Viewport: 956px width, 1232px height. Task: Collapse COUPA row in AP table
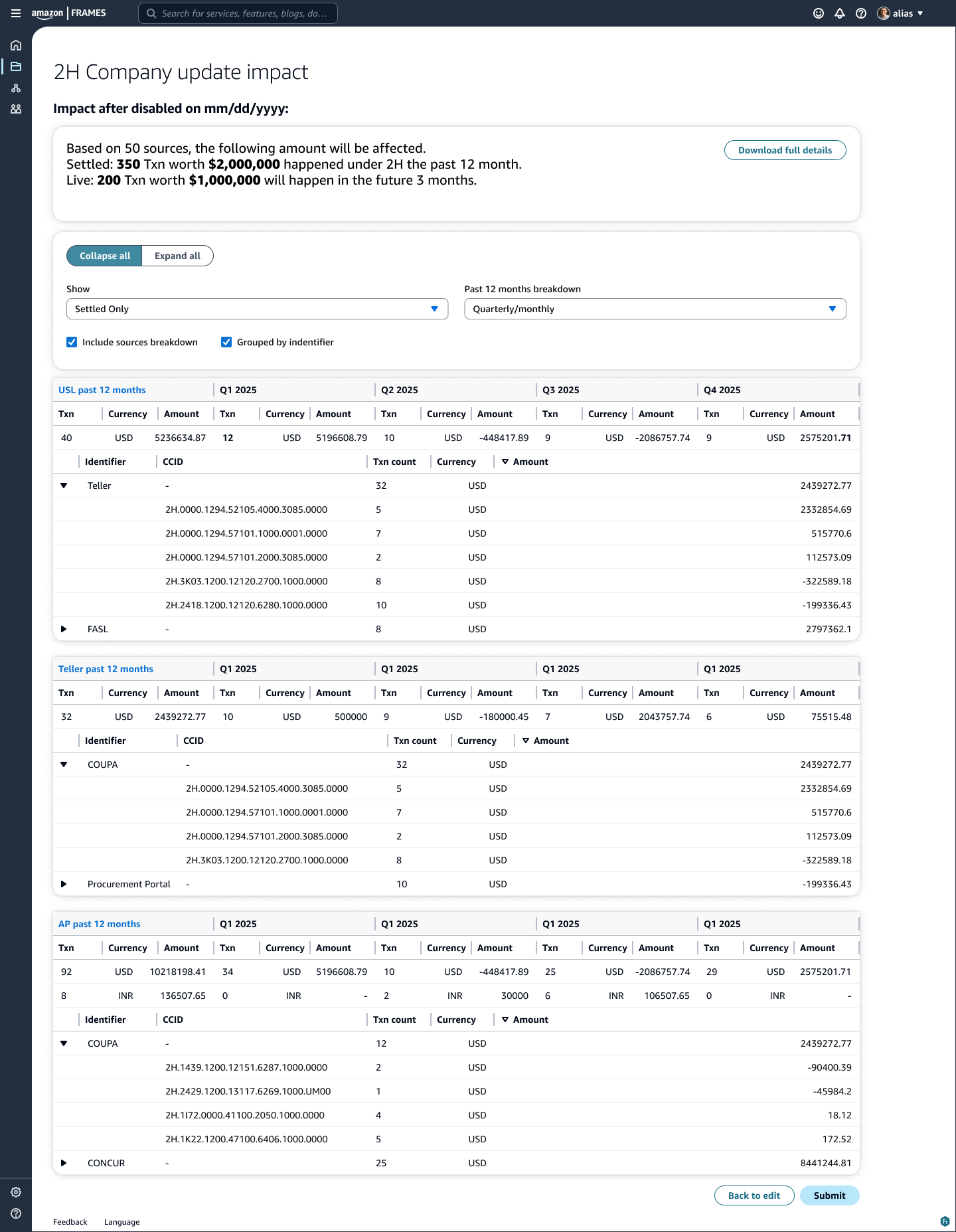pos(64,1043)
